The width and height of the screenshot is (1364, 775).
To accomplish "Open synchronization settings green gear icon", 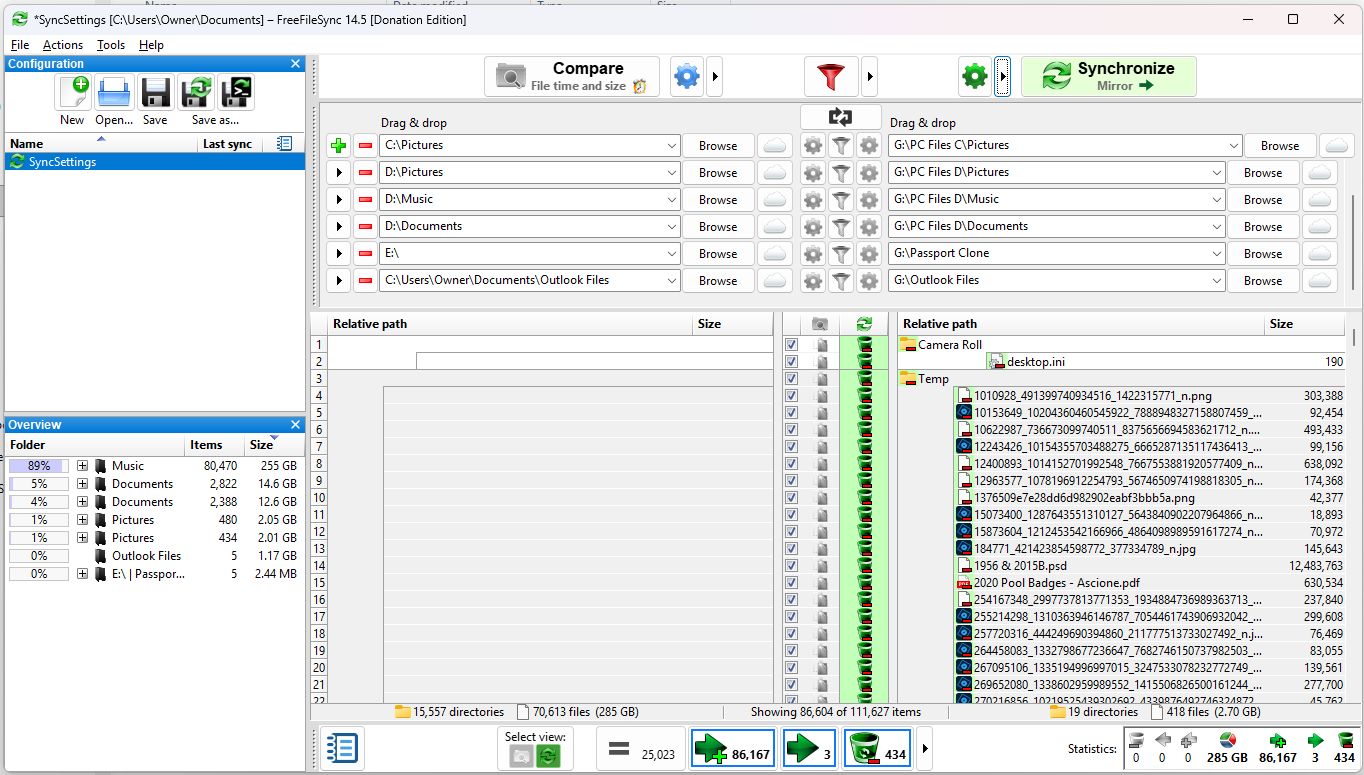I will [x=975, y=77].
